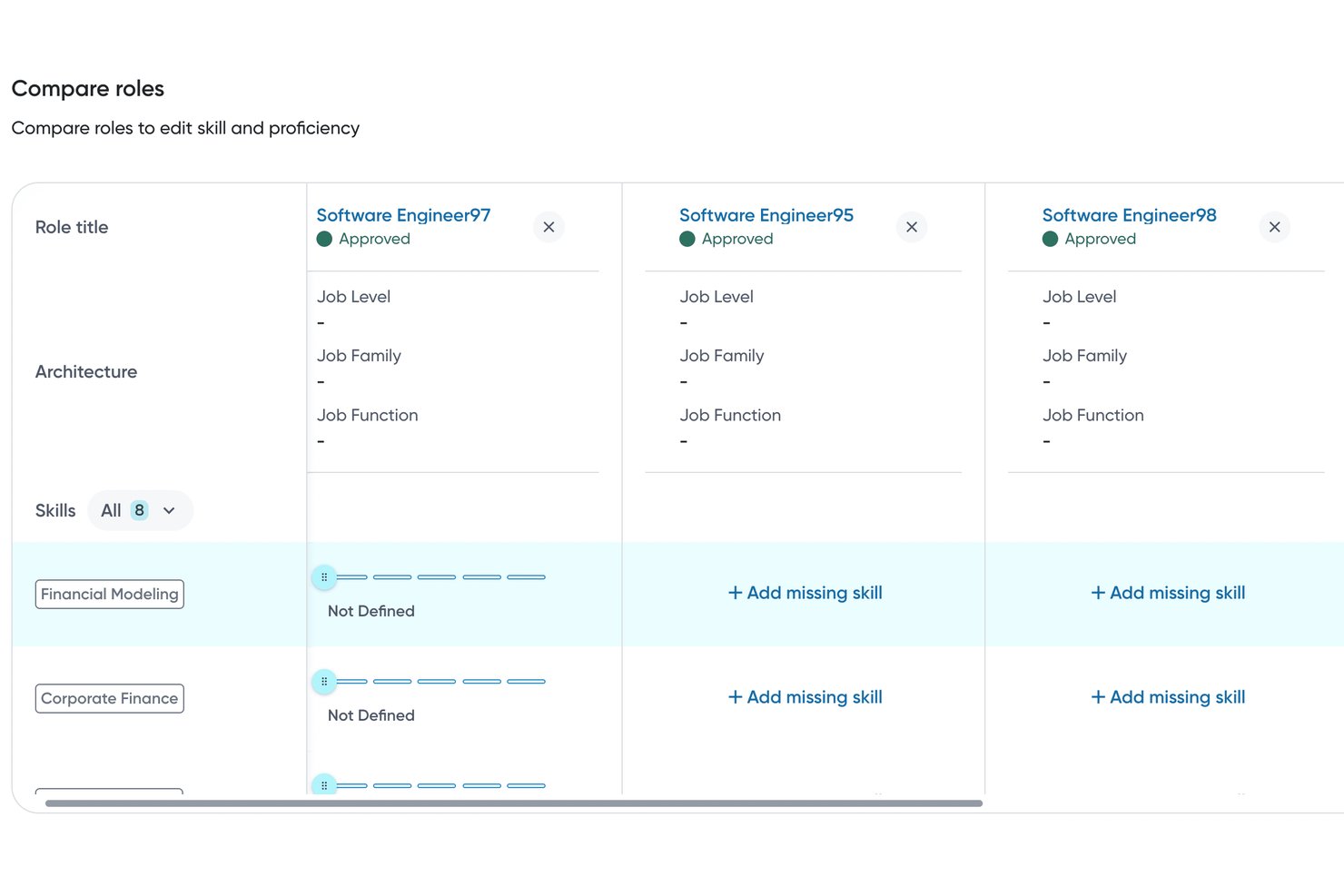Add missing Corporate Finance skill to Software Engineer95
Image resolution: width=1344 pixels, height=896 pixels.
coord(805,697)
